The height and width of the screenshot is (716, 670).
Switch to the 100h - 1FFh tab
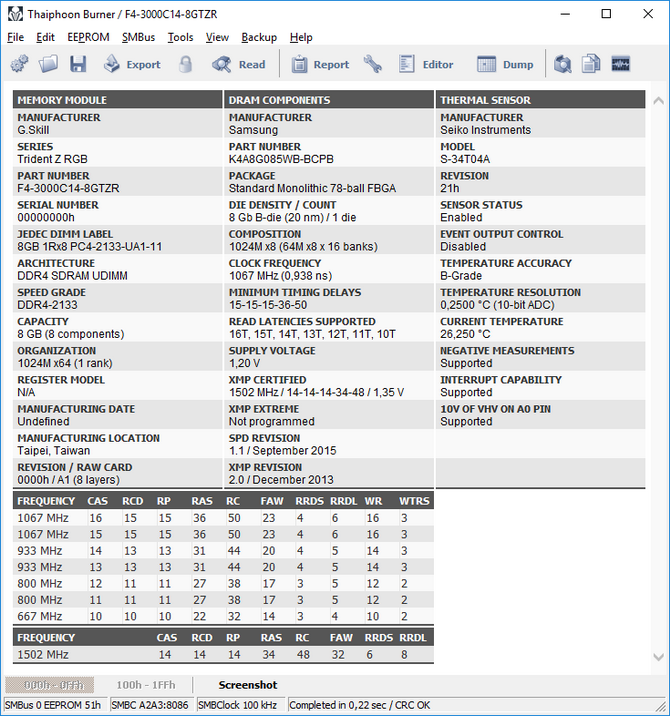(146, 685)
